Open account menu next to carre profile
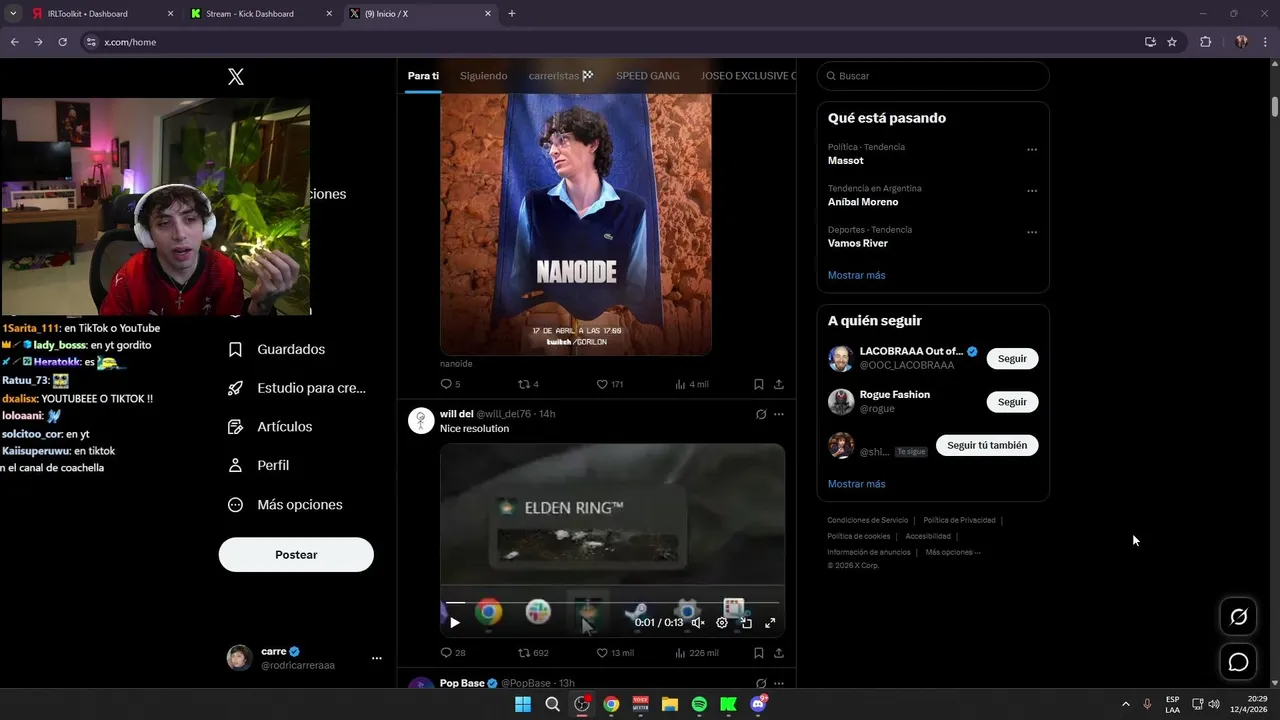1280x720 pixels. (377, 658)
